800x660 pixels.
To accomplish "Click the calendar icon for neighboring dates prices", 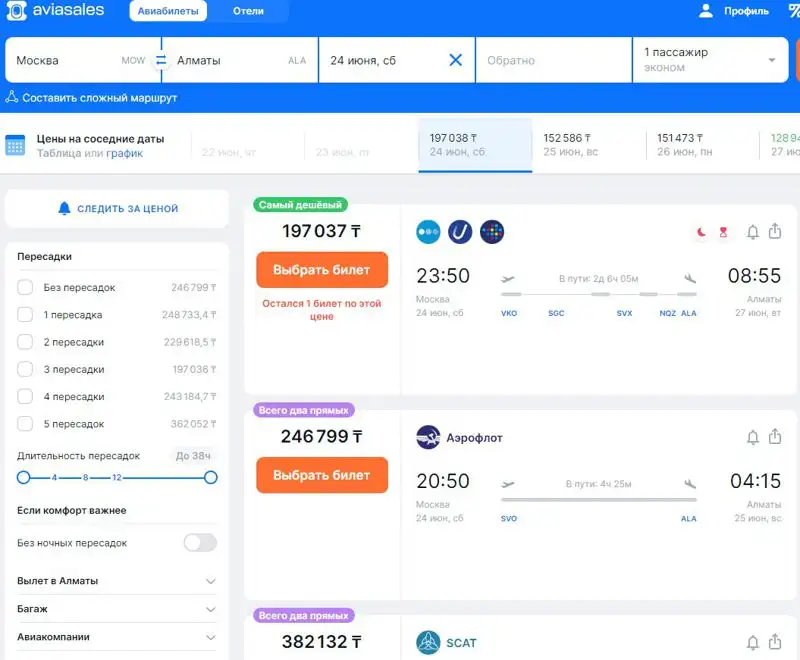I will click(x=15, y=146).
